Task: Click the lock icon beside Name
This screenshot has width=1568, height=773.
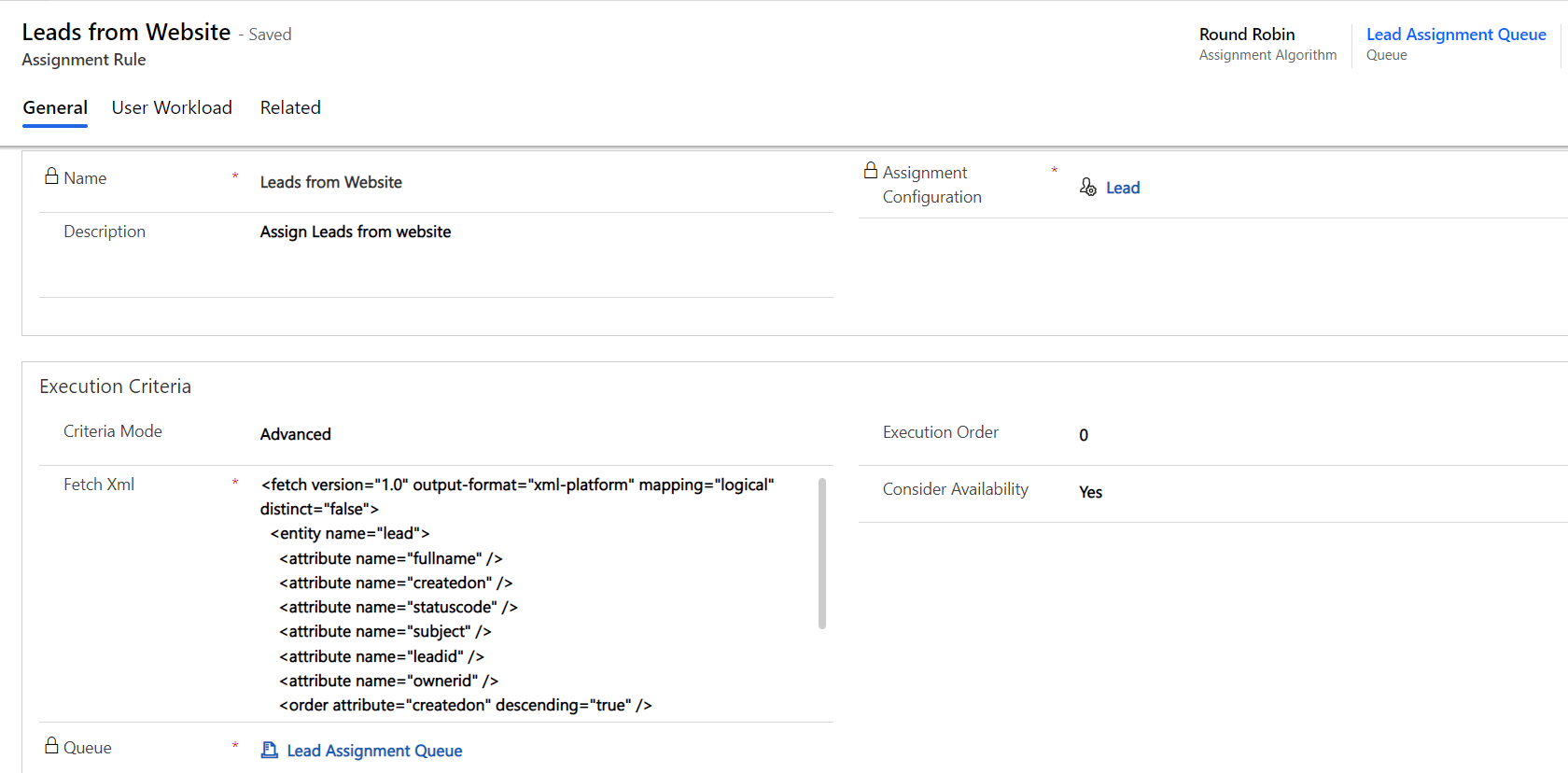Action: tap(51, 176)
